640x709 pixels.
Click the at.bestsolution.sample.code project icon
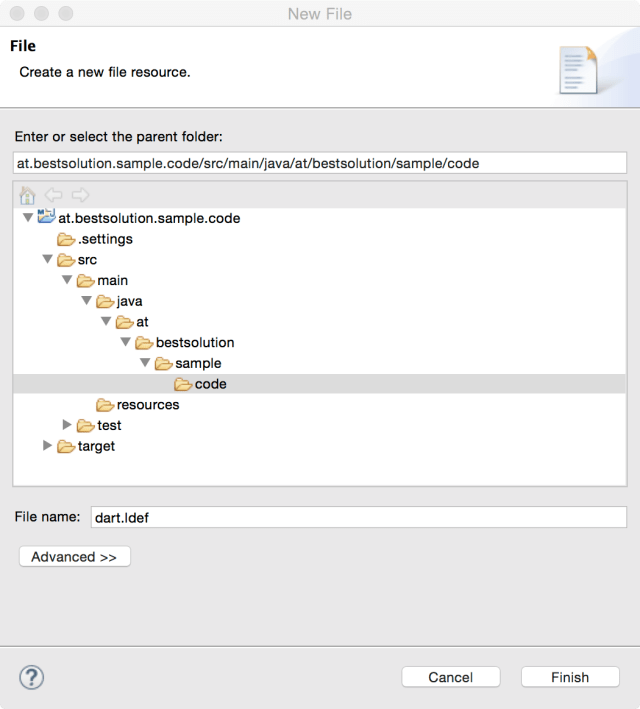(47, 218)
